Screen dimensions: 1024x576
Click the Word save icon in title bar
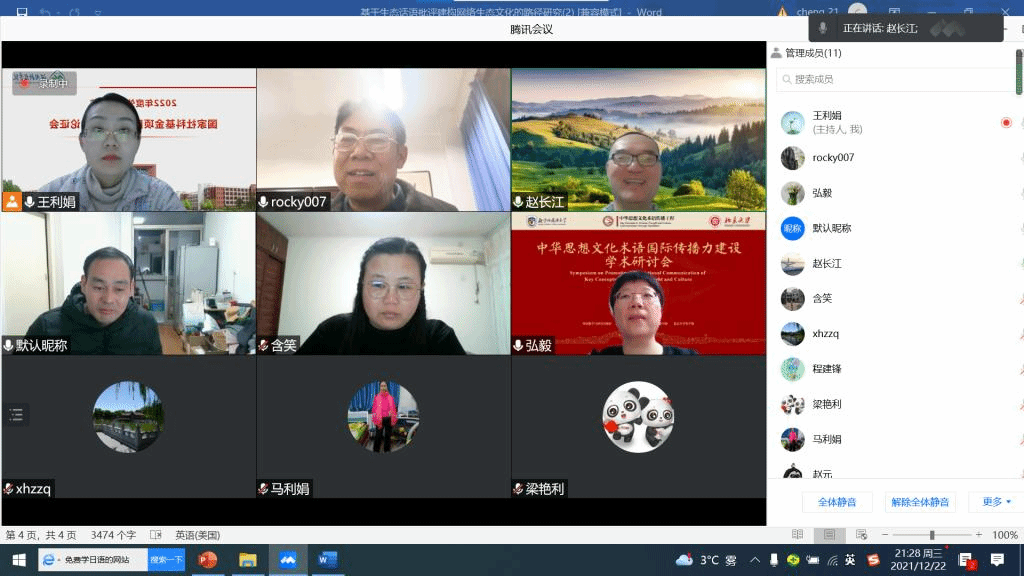[20, 12]
